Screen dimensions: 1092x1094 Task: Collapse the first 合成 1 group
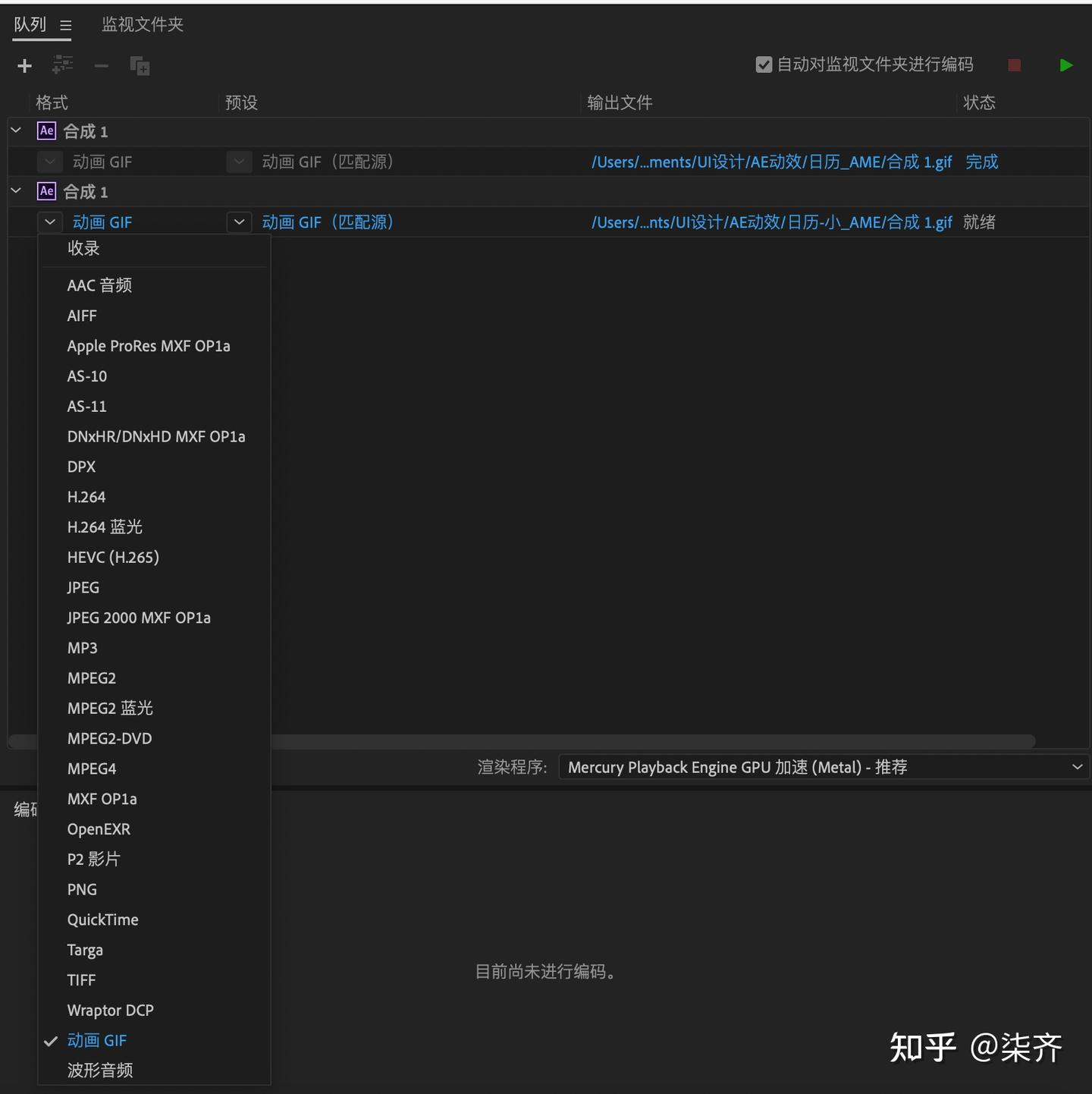point(16,130)
